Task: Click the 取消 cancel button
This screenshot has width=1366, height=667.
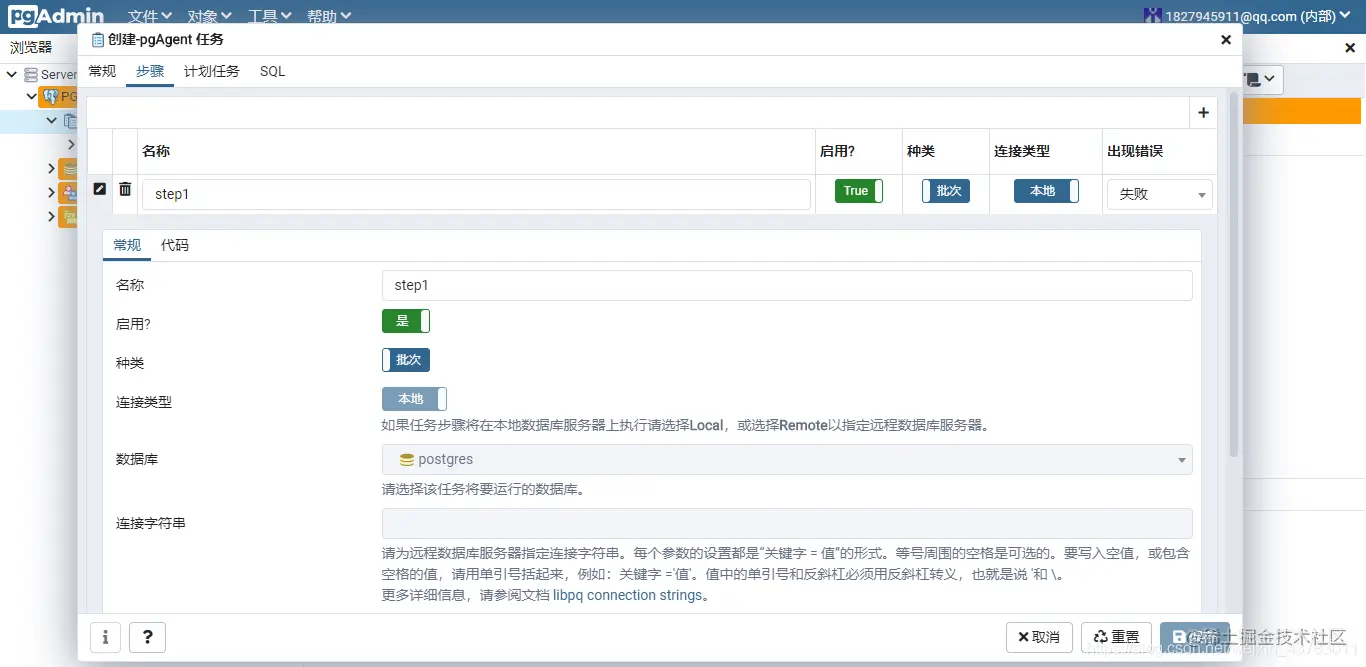Action: 1039,637
